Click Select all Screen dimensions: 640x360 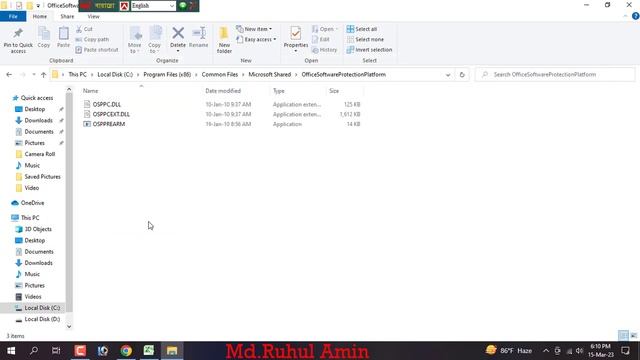pos(362,29)
